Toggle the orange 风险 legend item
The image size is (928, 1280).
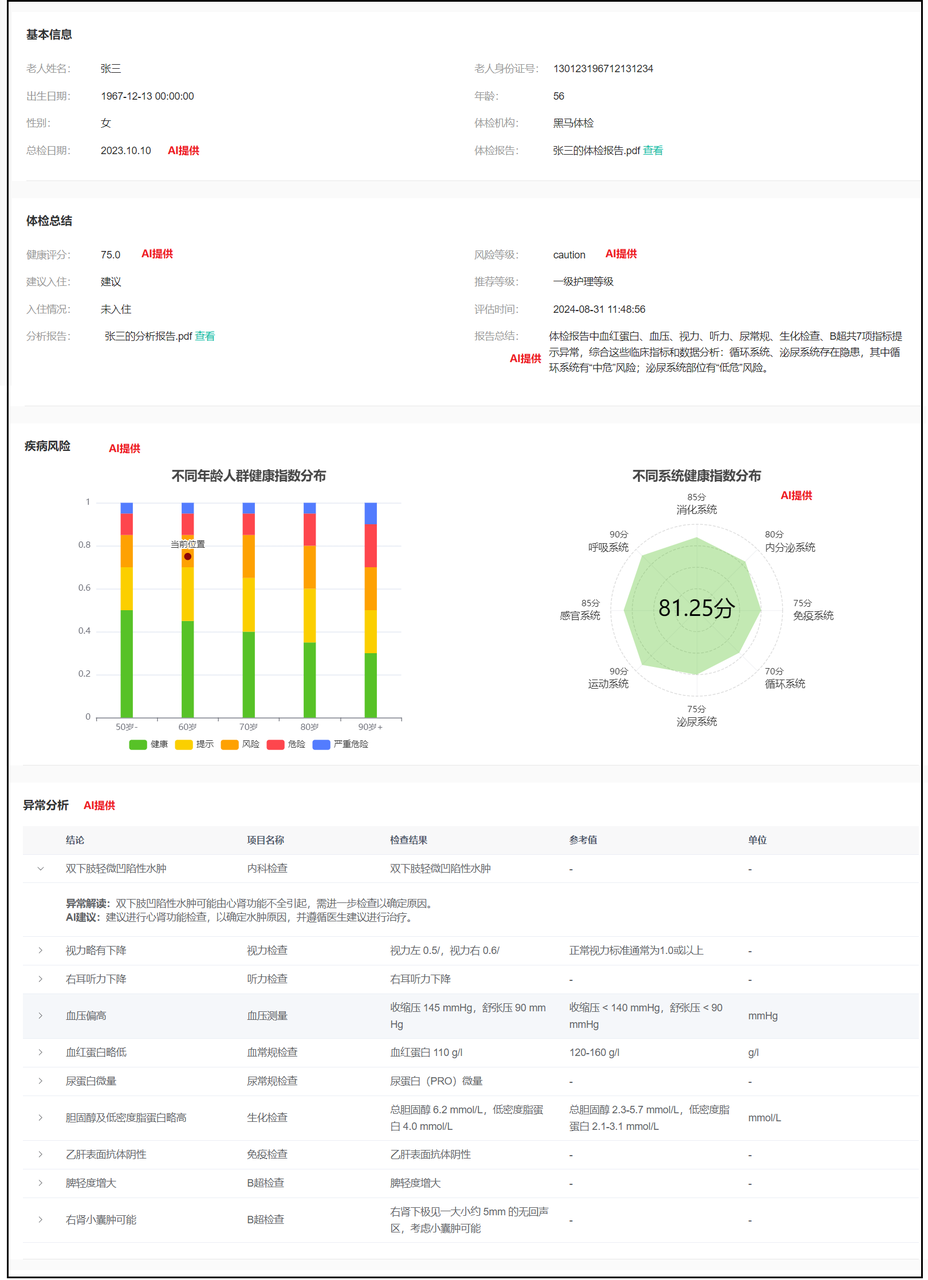point(240,744)
